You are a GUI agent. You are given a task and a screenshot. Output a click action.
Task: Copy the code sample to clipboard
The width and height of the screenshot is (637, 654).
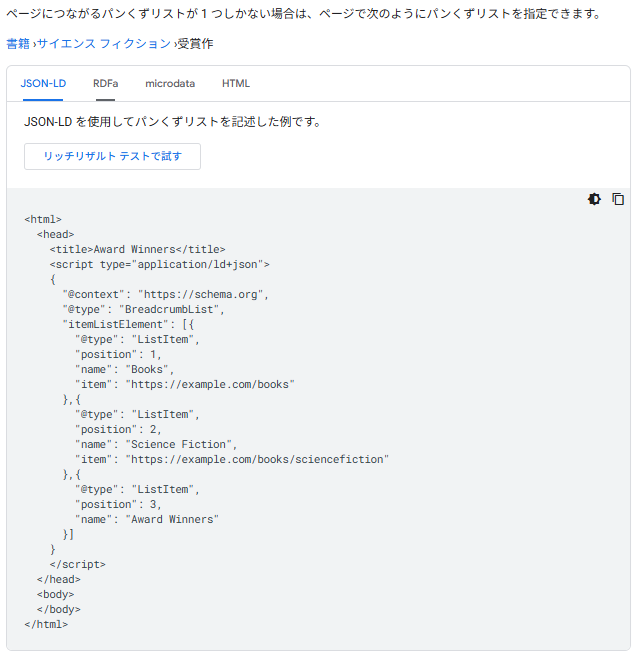coord(618,199)
